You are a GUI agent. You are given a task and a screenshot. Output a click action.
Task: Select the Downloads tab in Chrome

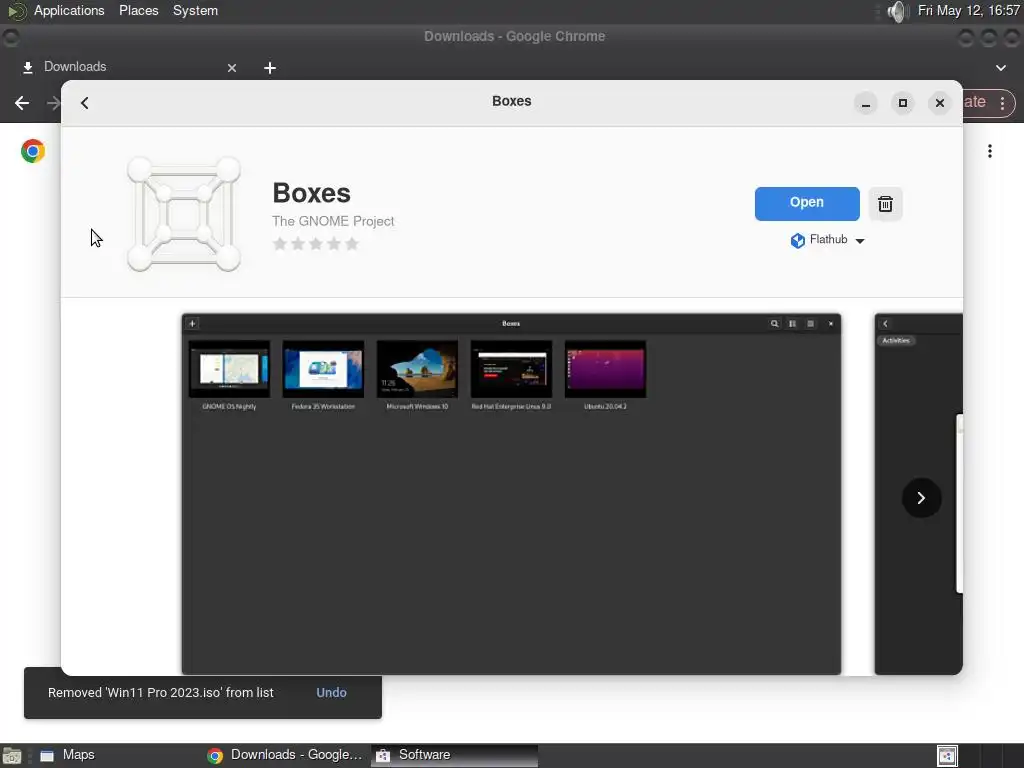click(127, 67)
